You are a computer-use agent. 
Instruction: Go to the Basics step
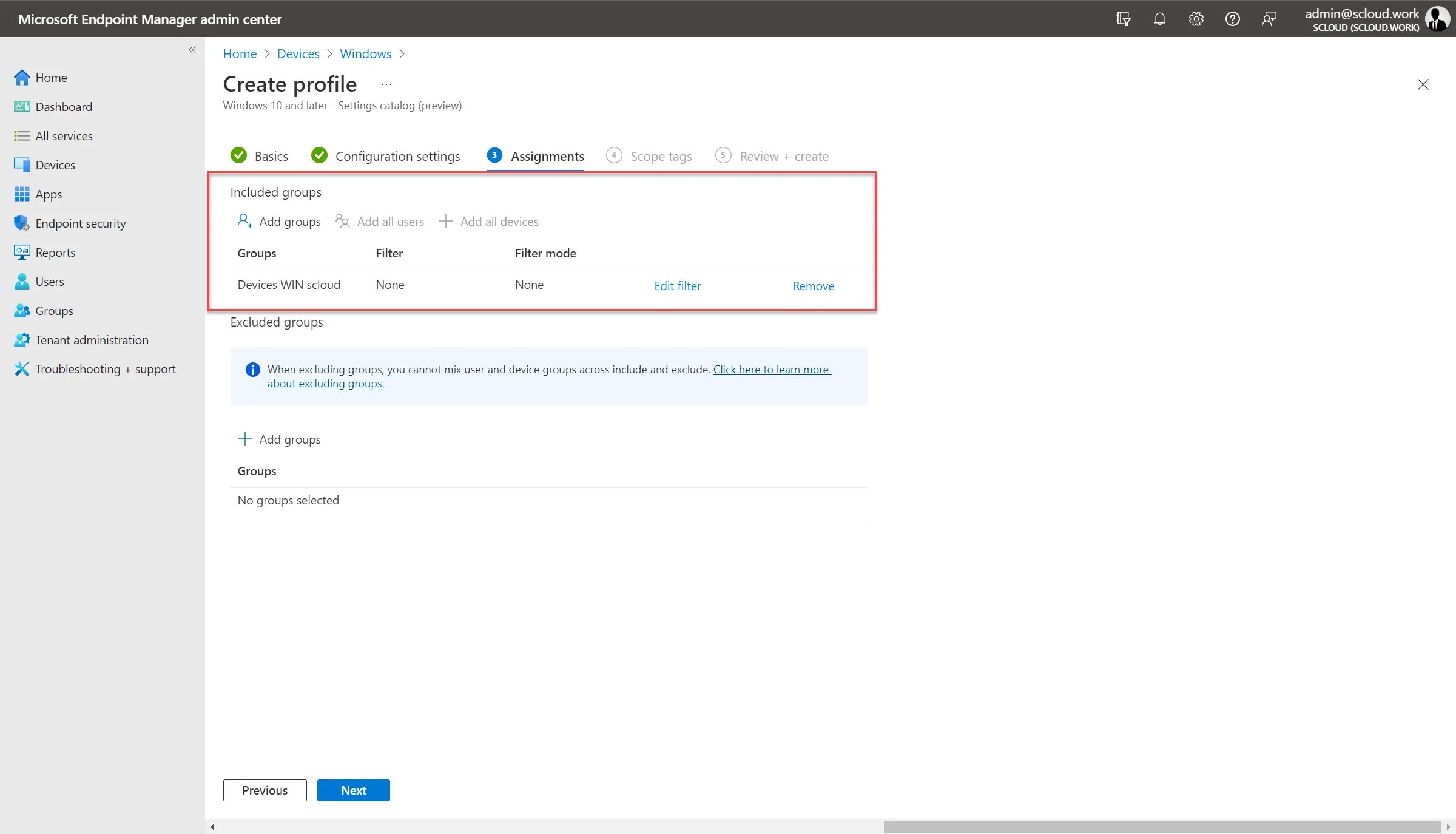(x=260, y=156)
